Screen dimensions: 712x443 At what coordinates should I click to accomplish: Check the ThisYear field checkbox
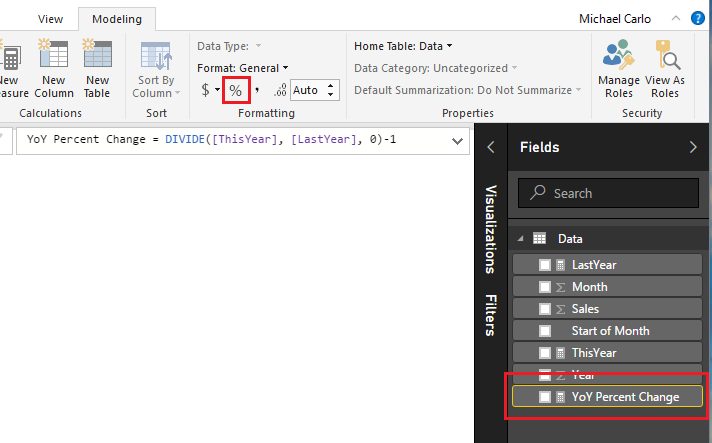coord(545,353)
